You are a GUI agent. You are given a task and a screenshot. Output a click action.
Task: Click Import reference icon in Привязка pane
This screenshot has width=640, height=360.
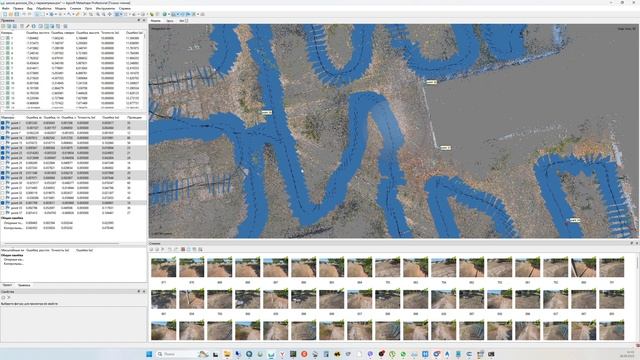point(3,26)
